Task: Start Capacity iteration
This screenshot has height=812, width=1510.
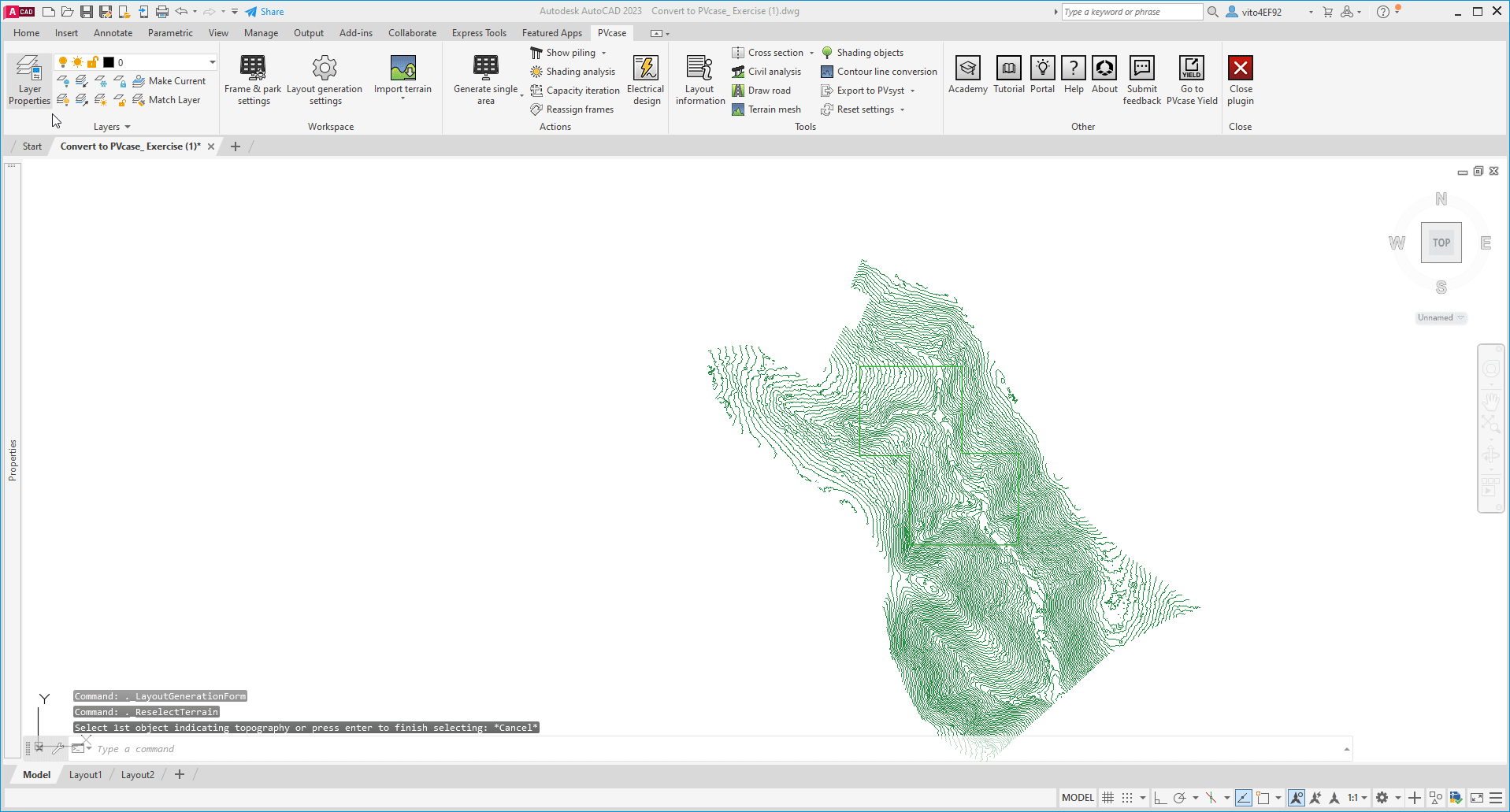Action: [575, 91]
